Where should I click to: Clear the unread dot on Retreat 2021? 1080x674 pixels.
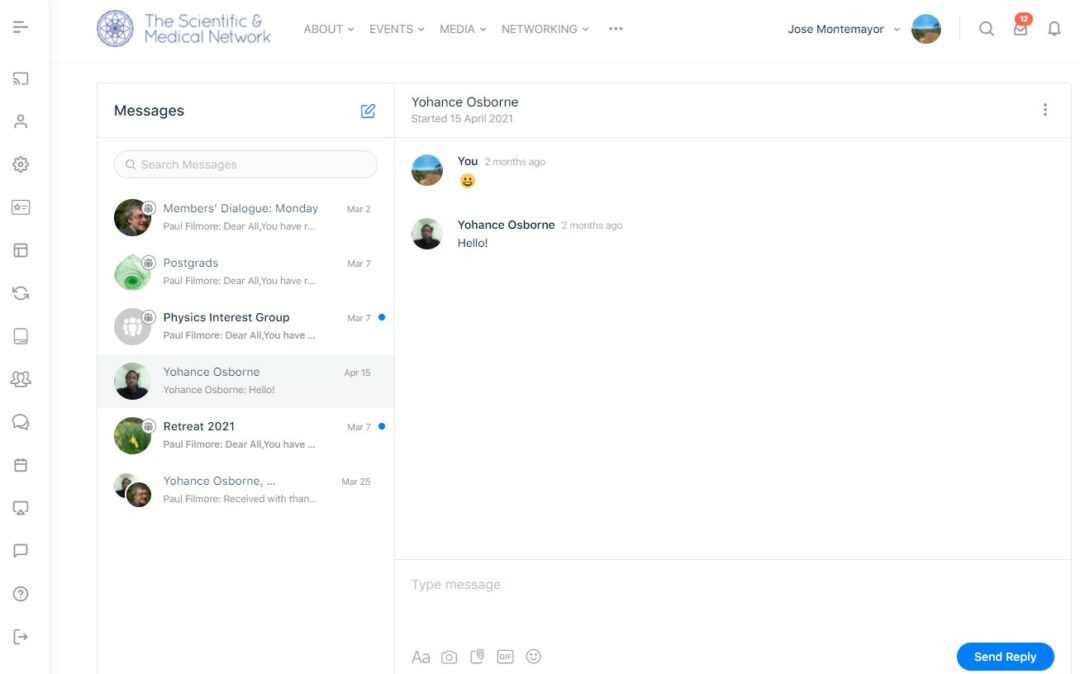(380, 425)
